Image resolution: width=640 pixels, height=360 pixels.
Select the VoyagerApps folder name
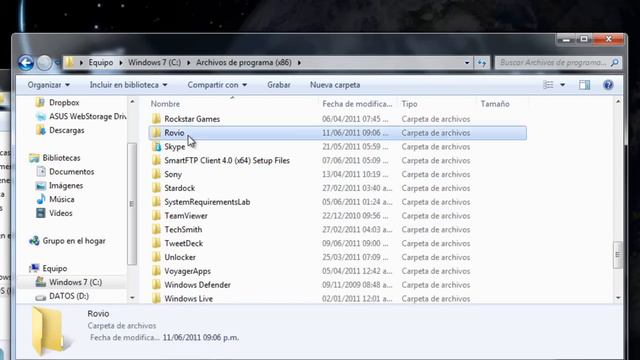point(187,271)
